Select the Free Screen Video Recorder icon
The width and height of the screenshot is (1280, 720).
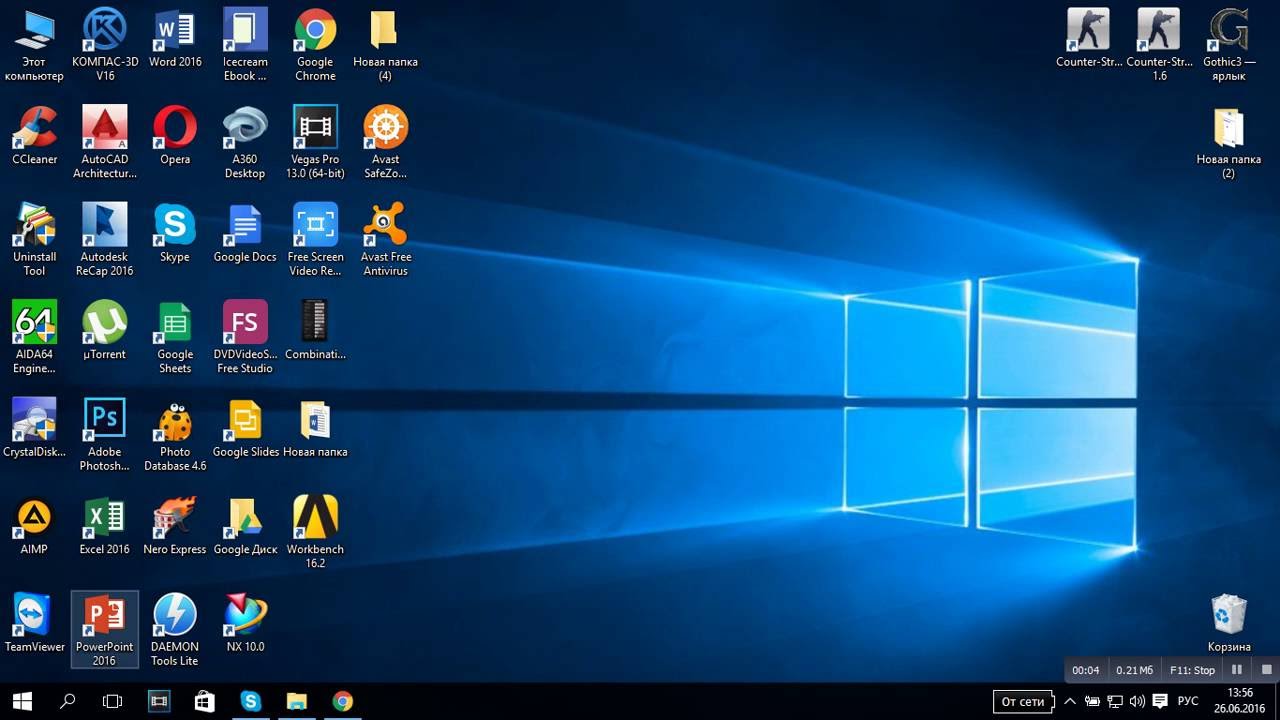pyautogui.click(x=315, y=240)
